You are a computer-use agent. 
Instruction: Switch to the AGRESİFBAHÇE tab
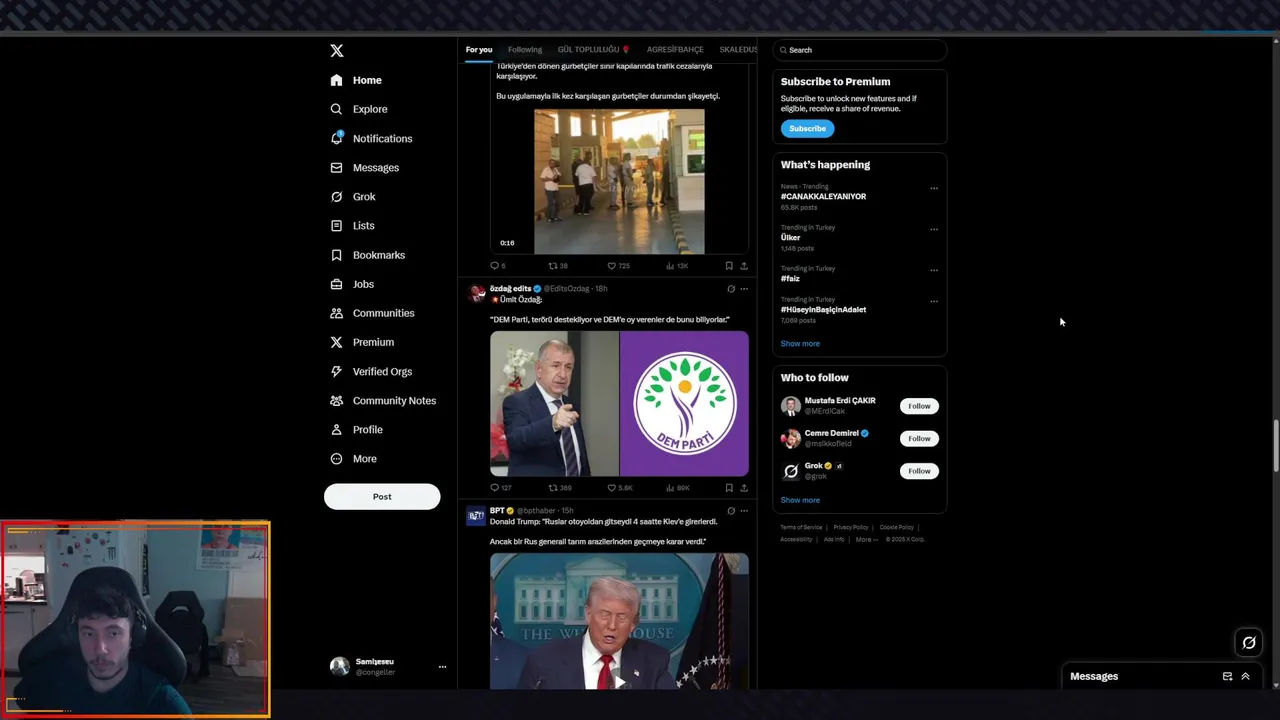675,50
